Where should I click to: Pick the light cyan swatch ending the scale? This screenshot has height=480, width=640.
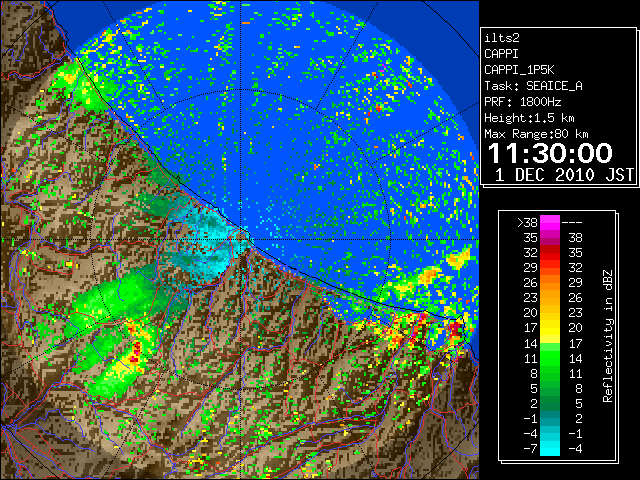tap(550, 448)
